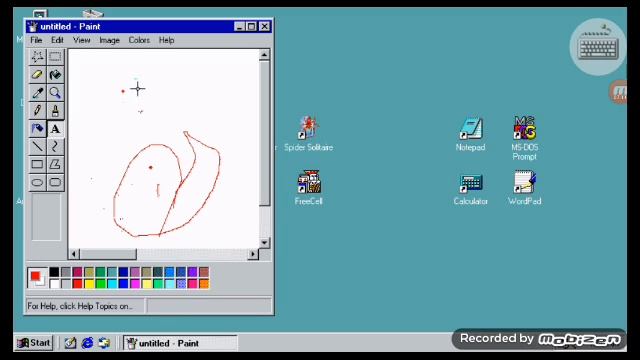The width and height of the screenshot is (640, 360).
Task: Select the Magnifier tool
Action: pos(55,93)
